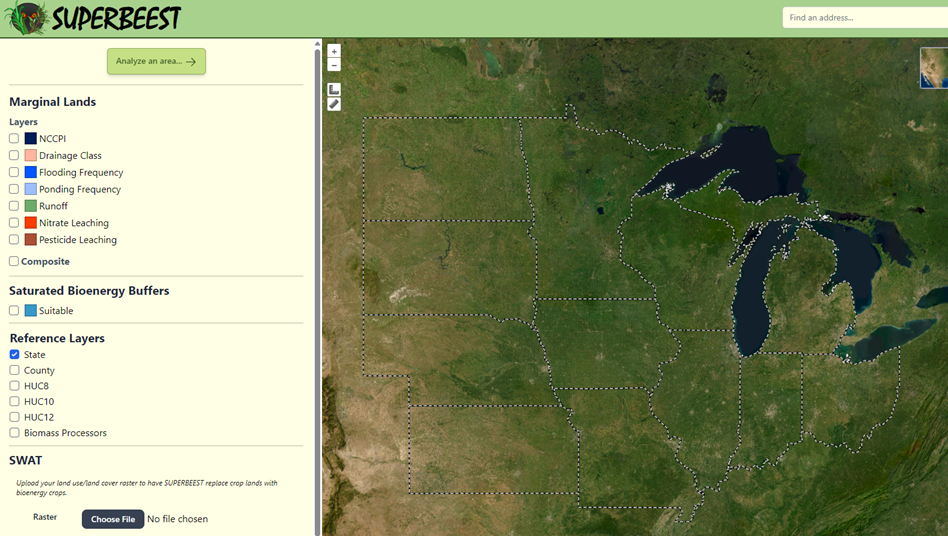Viewport: 948px width, 536px height.
Task: Enable the Drainage Class layer checkbox
Action: click(14, 155)
